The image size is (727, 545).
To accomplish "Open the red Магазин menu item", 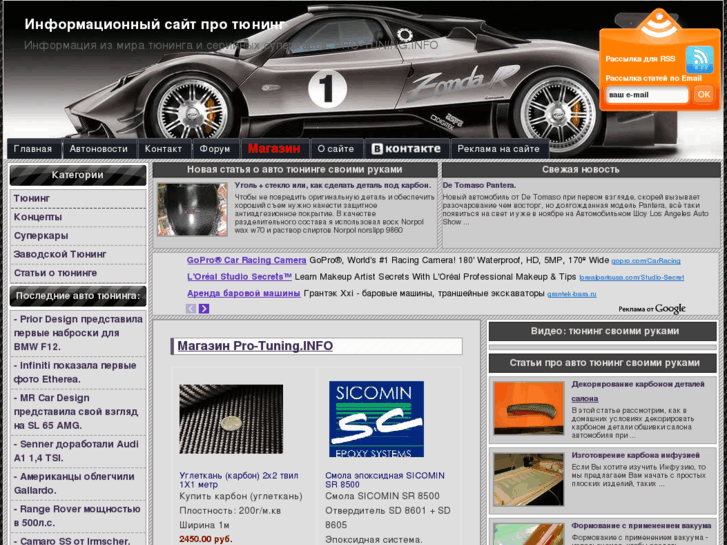I will [273, 149].
